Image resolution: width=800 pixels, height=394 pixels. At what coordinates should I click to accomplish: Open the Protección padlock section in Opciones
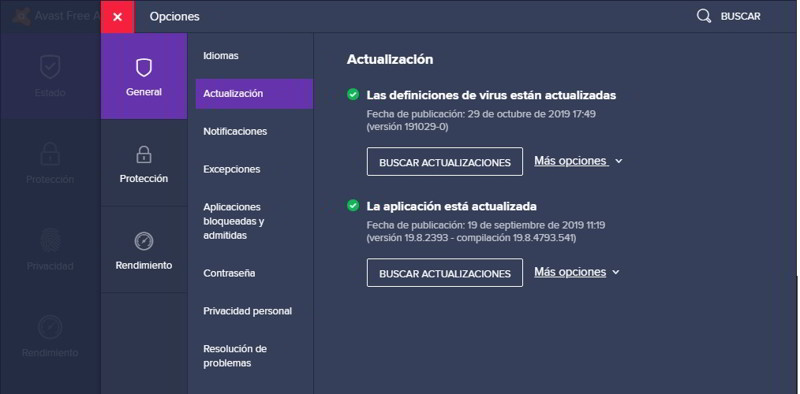[144, 163]
